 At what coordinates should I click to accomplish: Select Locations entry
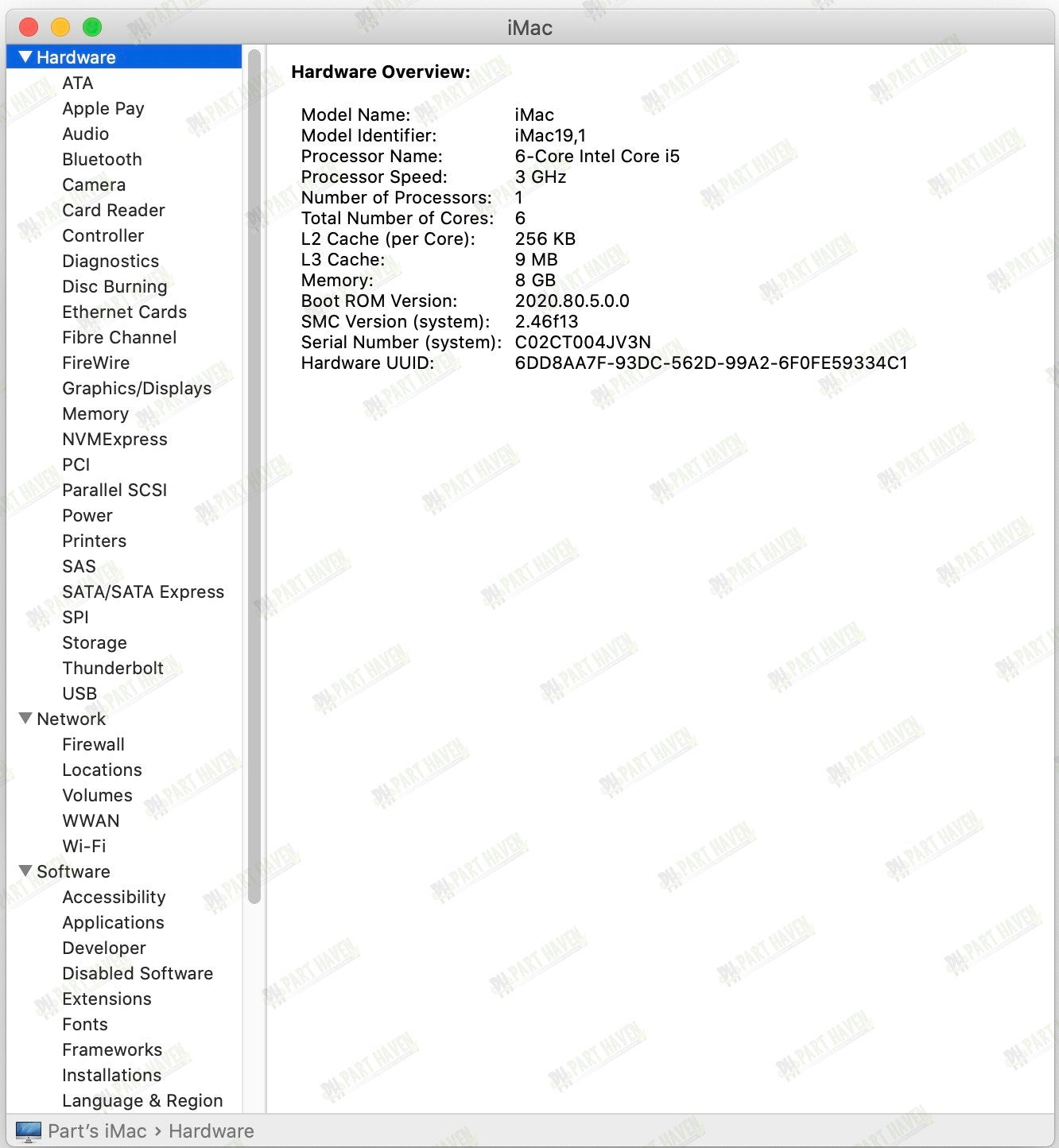(102, 770)
